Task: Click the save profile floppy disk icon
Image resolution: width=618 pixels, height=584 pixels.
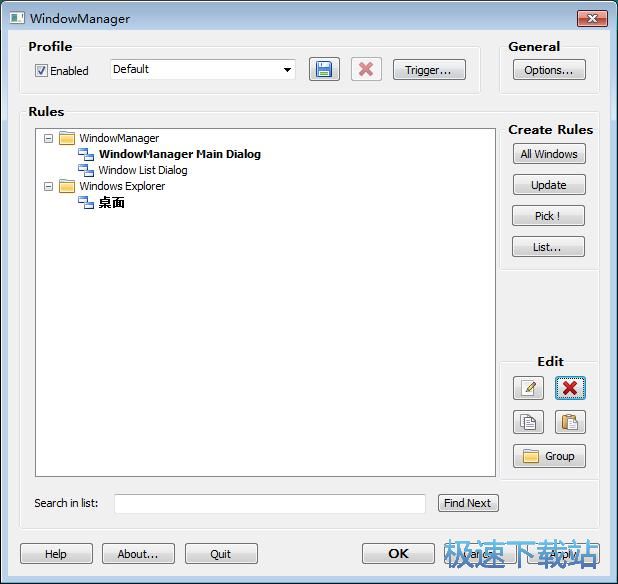Action: pos(324,69)
